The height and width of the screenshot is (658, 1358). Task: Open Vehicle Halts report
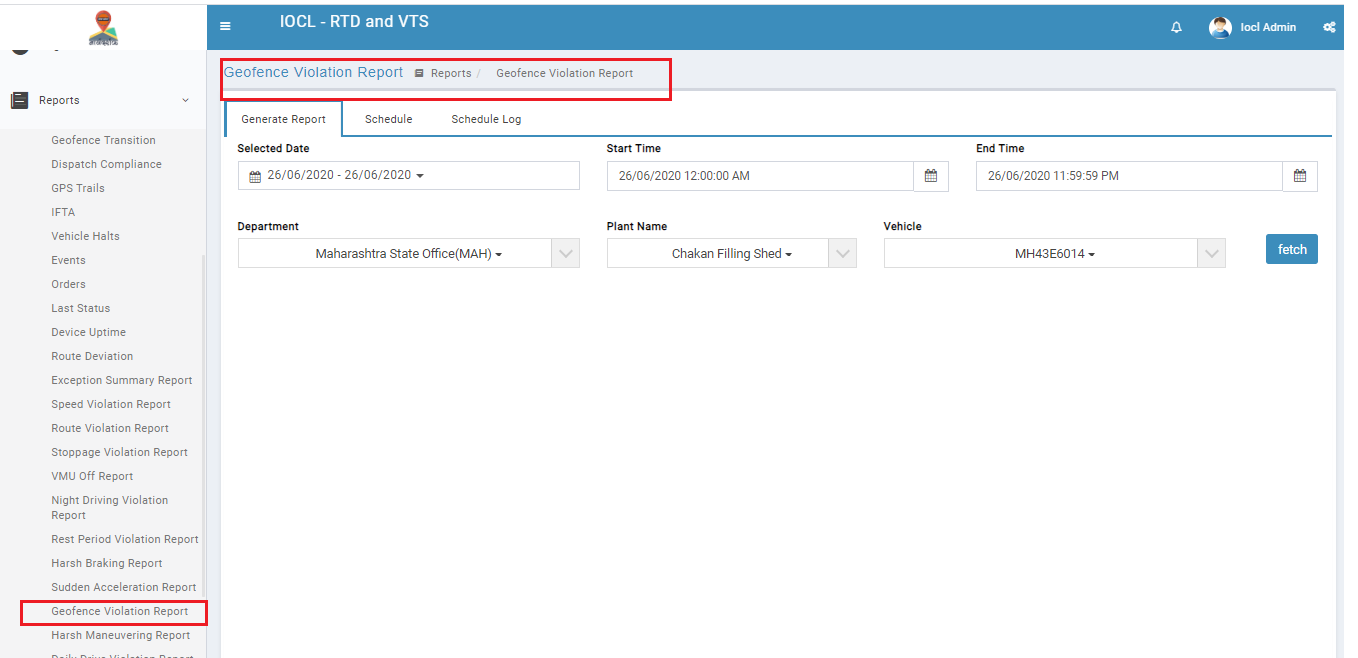pyautogui.click(x=85, y=236)
